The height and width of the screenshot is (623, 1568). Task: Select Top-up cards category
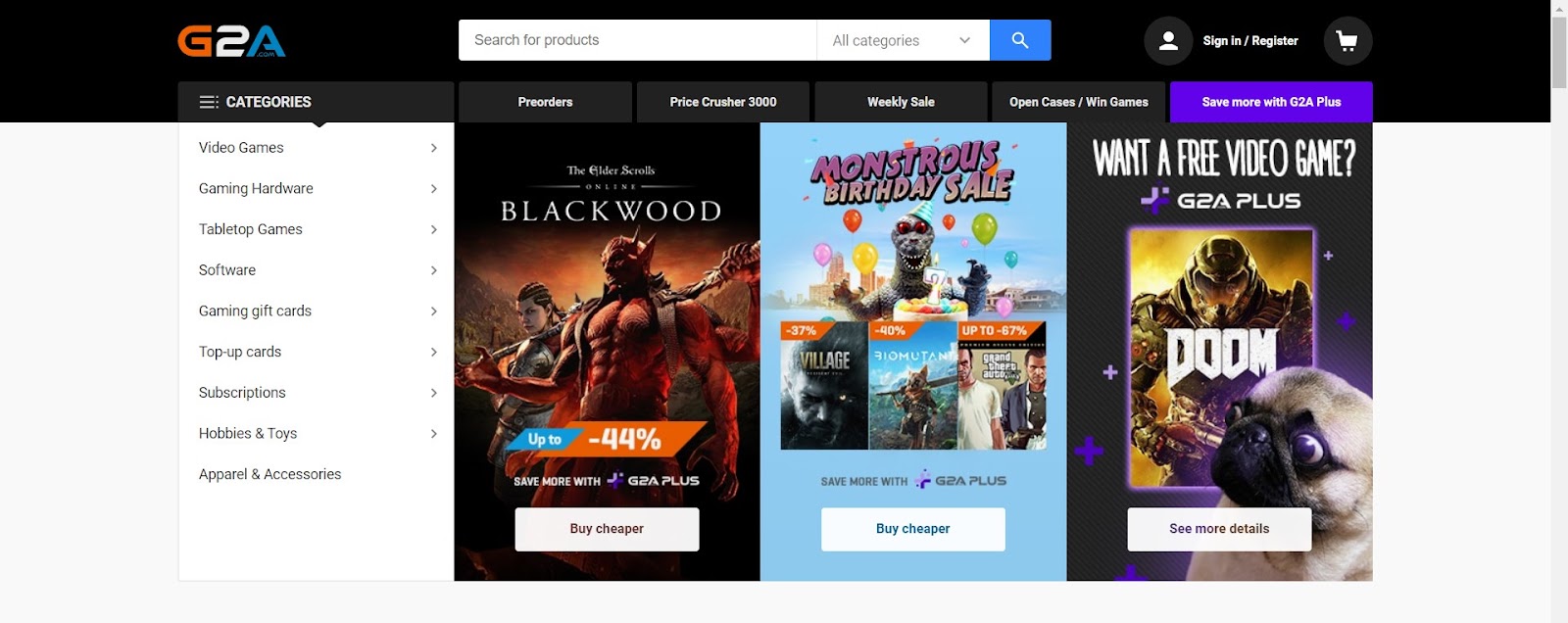click(240, 352)
